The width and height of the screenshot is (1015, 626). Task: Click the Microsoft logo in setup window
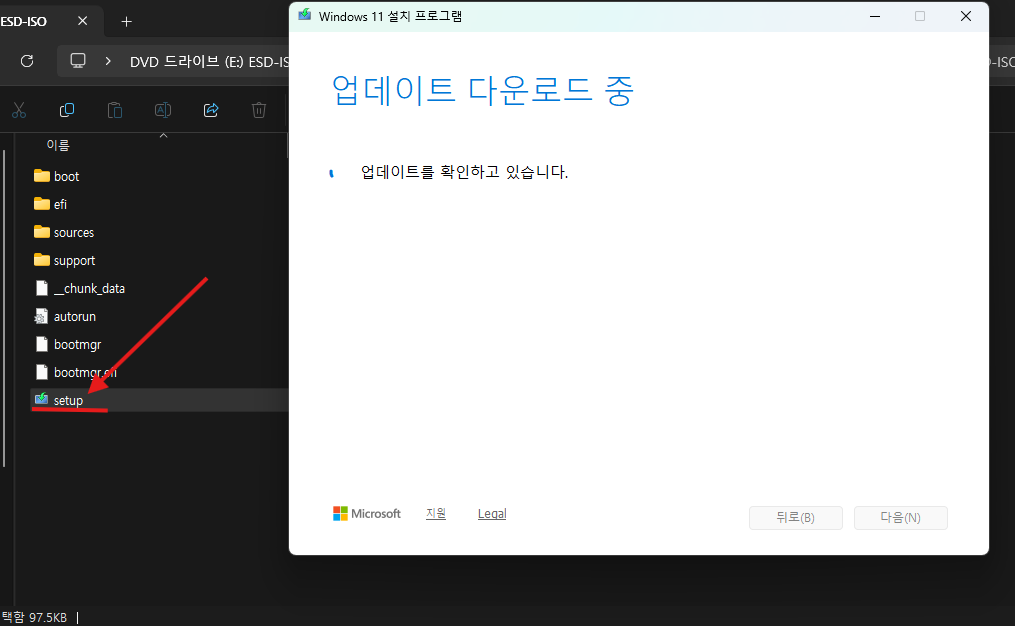tap(366, 513)
